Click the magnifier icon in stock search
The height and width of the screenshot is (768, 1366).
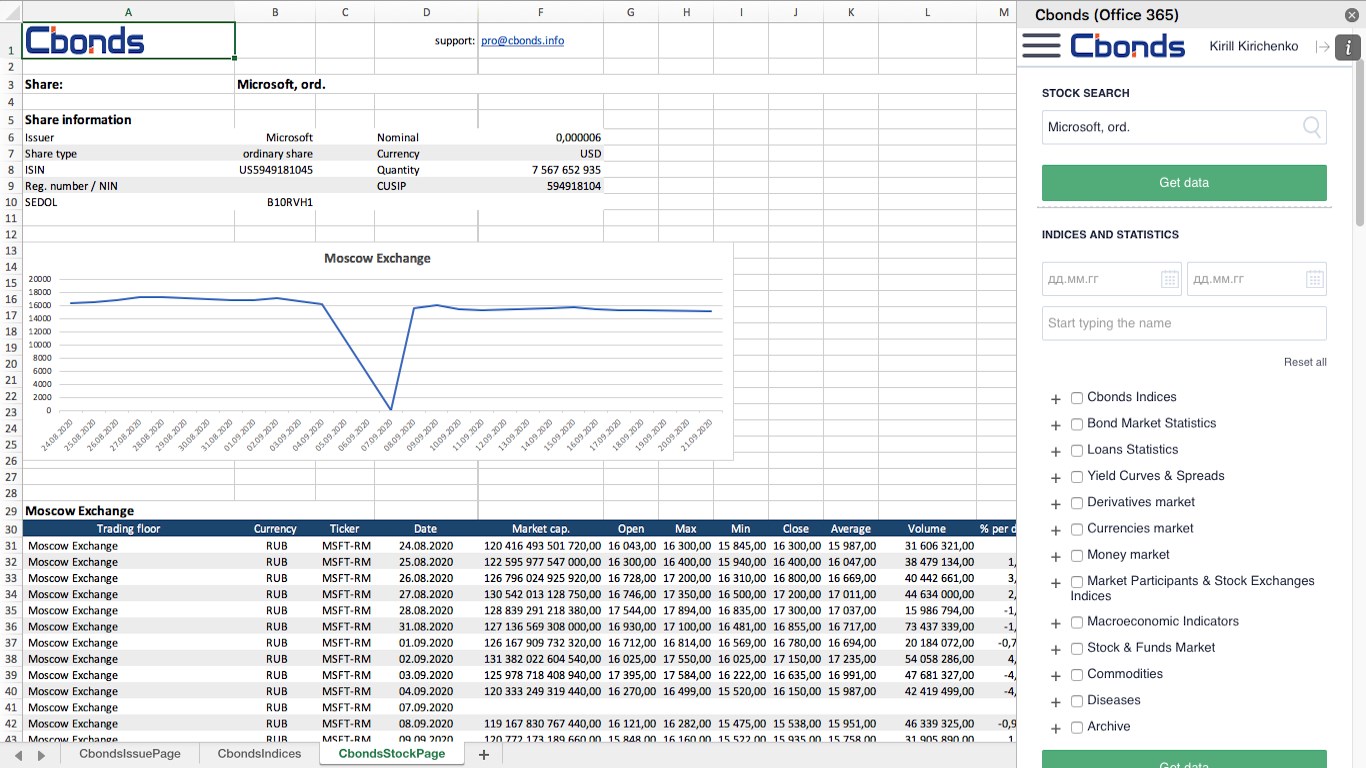tap(1312, 127)
